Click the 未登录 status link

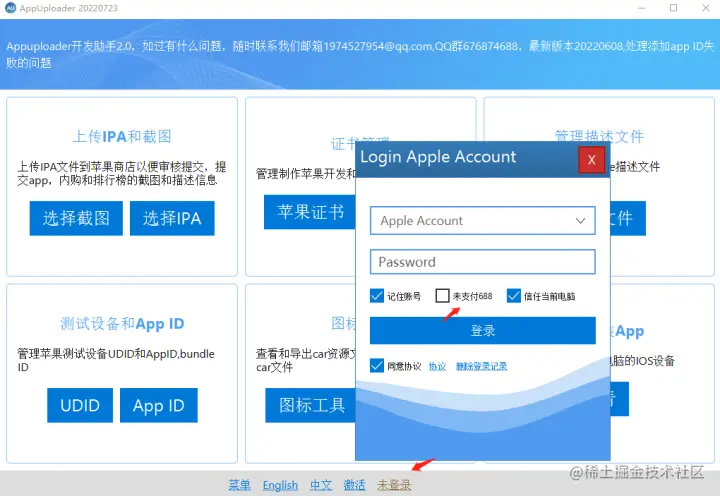tap(394, 485)
